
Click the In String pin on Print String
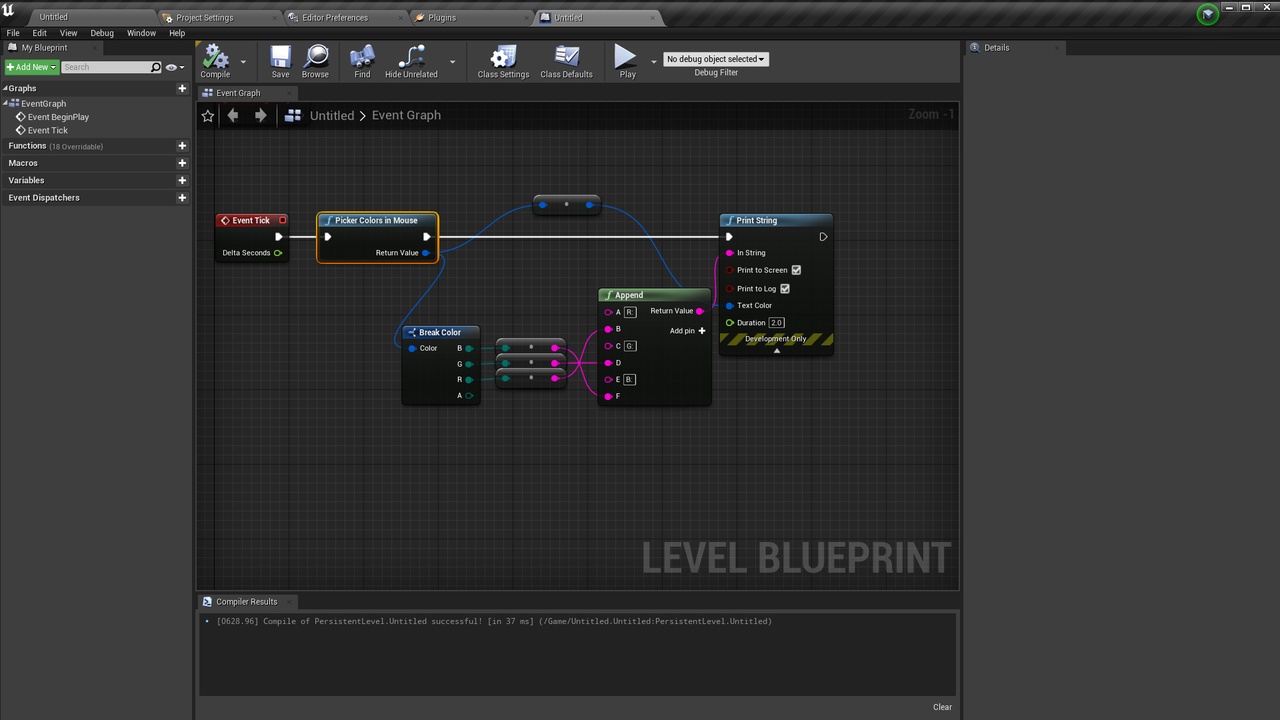click(730, 253)
